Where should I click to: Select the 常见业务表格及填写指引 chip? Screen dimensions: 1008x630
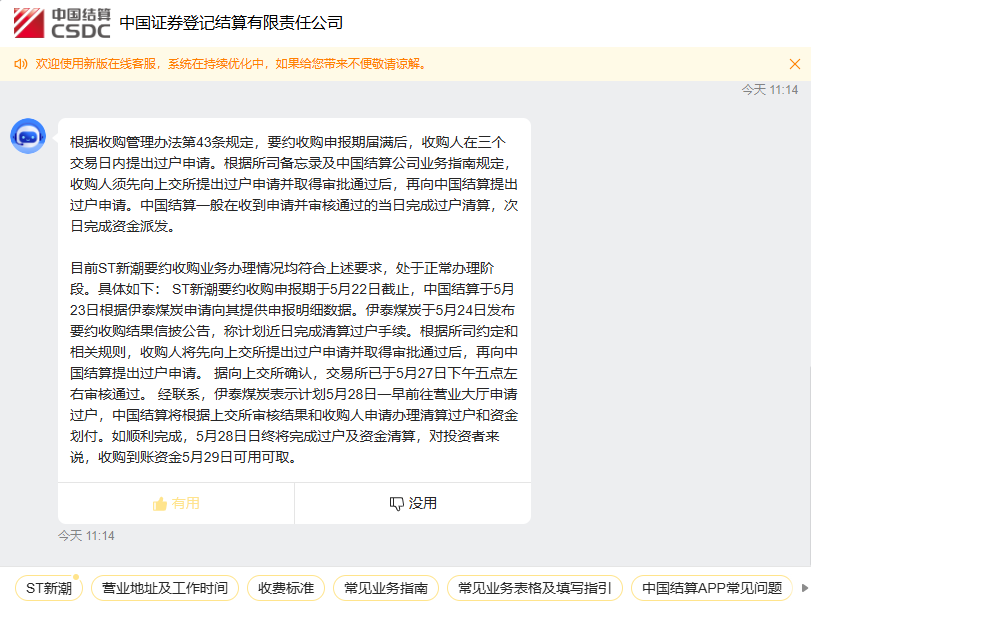point(534,588)
